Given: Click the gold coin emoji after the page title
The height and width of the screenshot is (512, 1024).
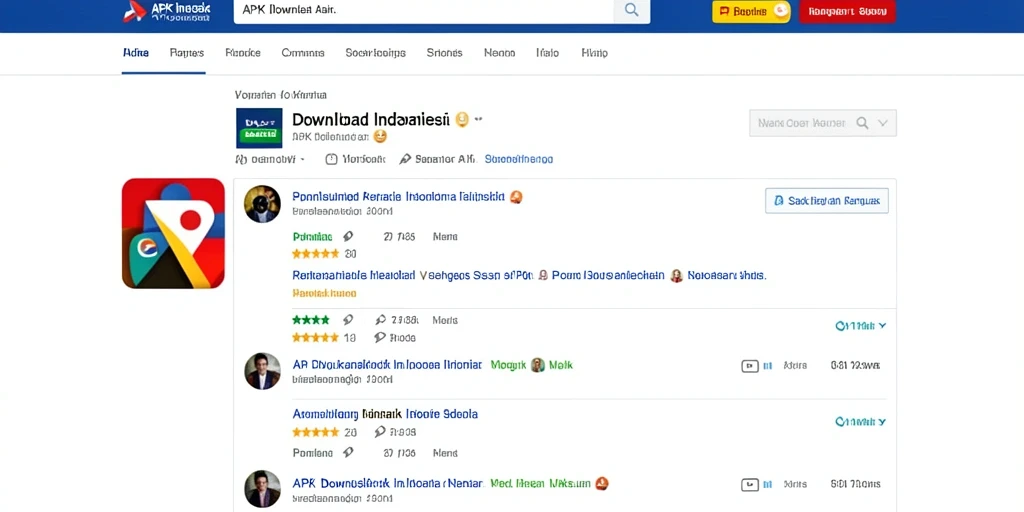Looking at the screenshot, I should tap(462, 120).
